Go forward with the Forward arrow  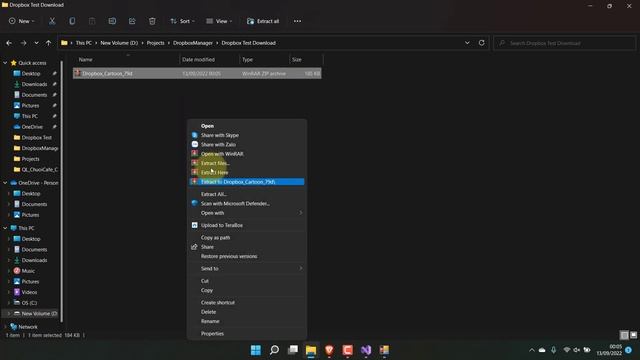pyautogui.click(x=23, y=43)
